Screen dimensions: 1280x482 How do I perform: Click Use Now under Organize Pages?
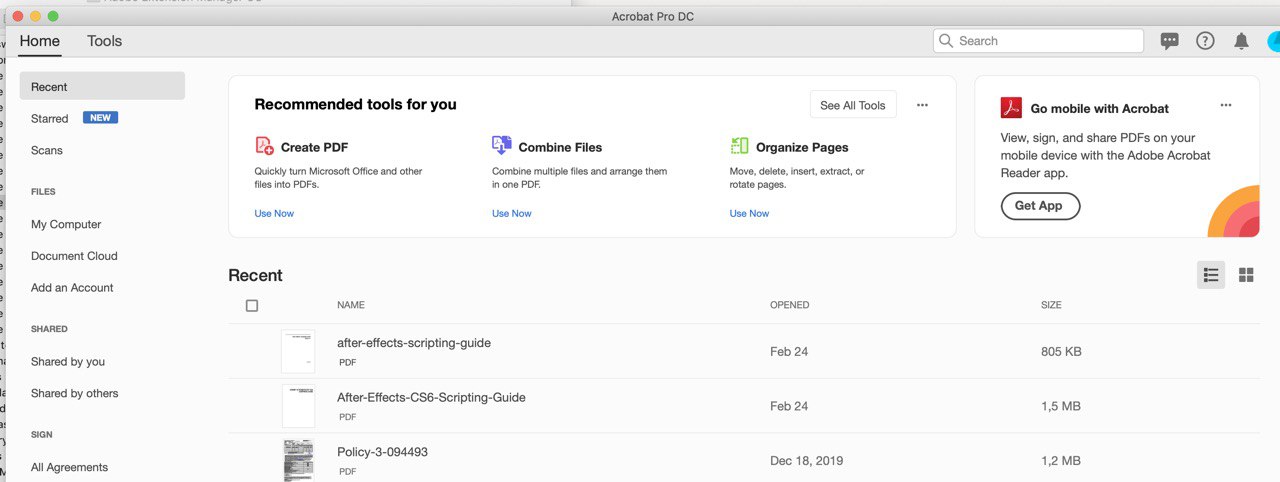749,213
